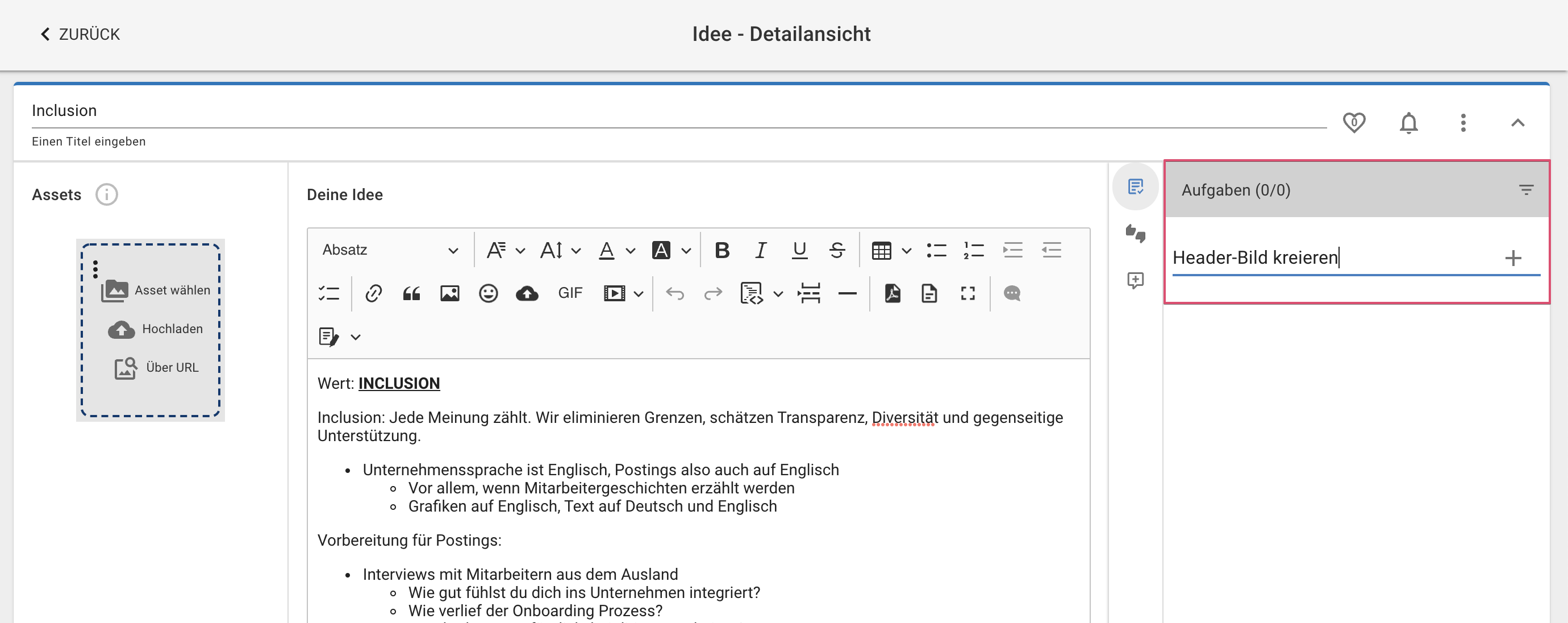Toggle strikethrough formatting
The height and width of the screenshot is (623, 1568).
pos(837,250)
